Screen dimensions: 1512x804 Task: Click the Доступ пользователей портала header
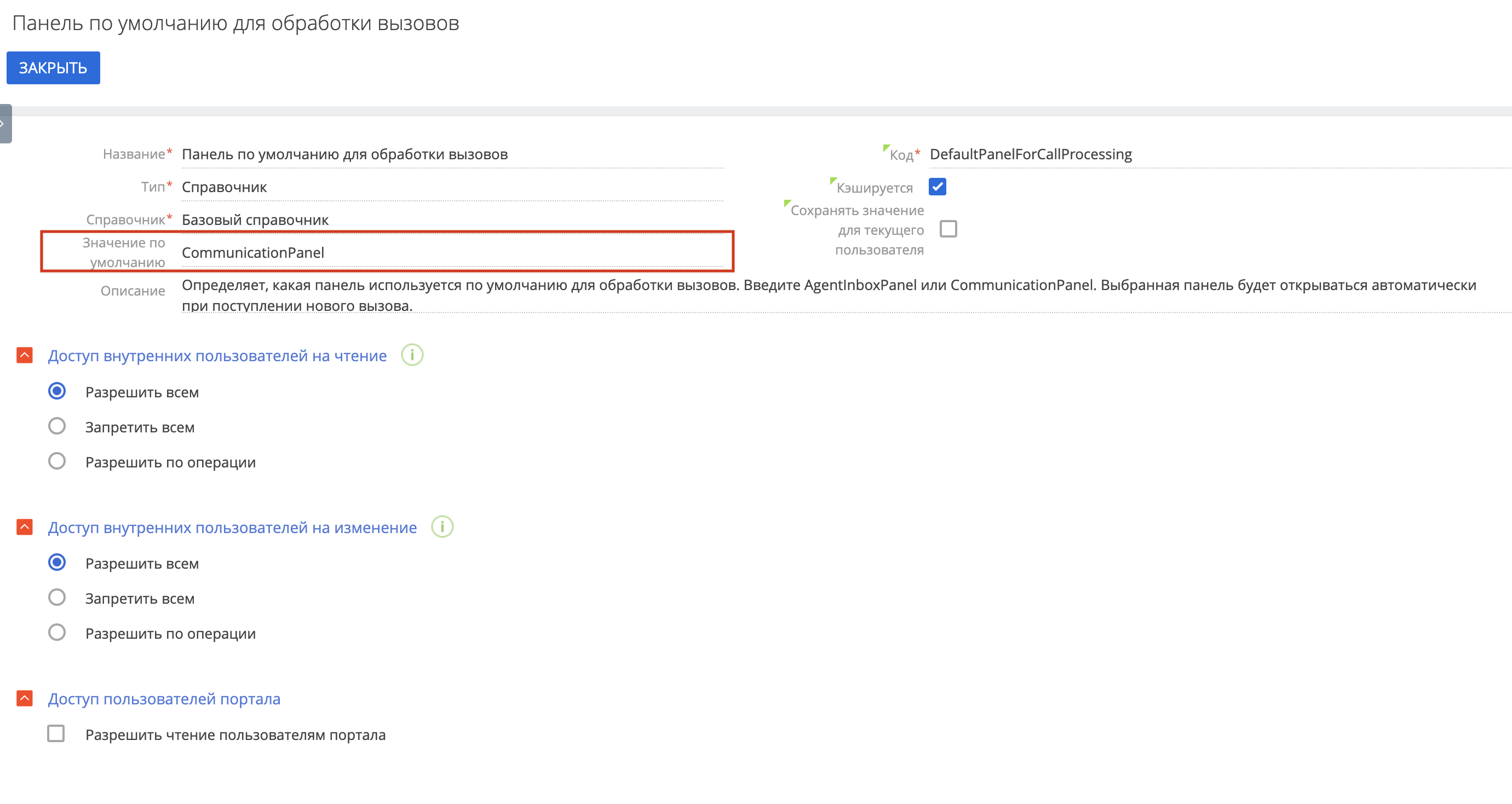point(164,699)
